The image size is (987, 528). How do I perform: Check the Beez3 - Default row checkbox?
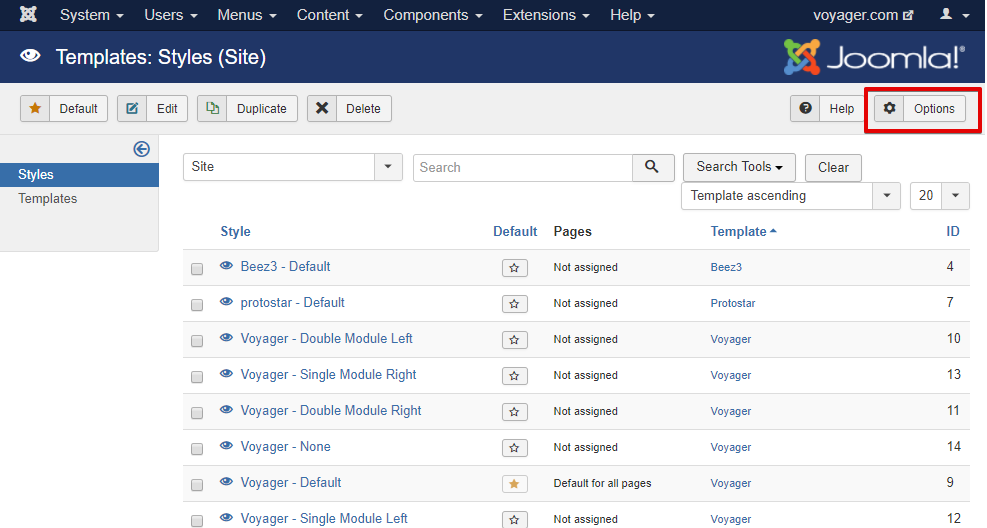coord(197,269)
